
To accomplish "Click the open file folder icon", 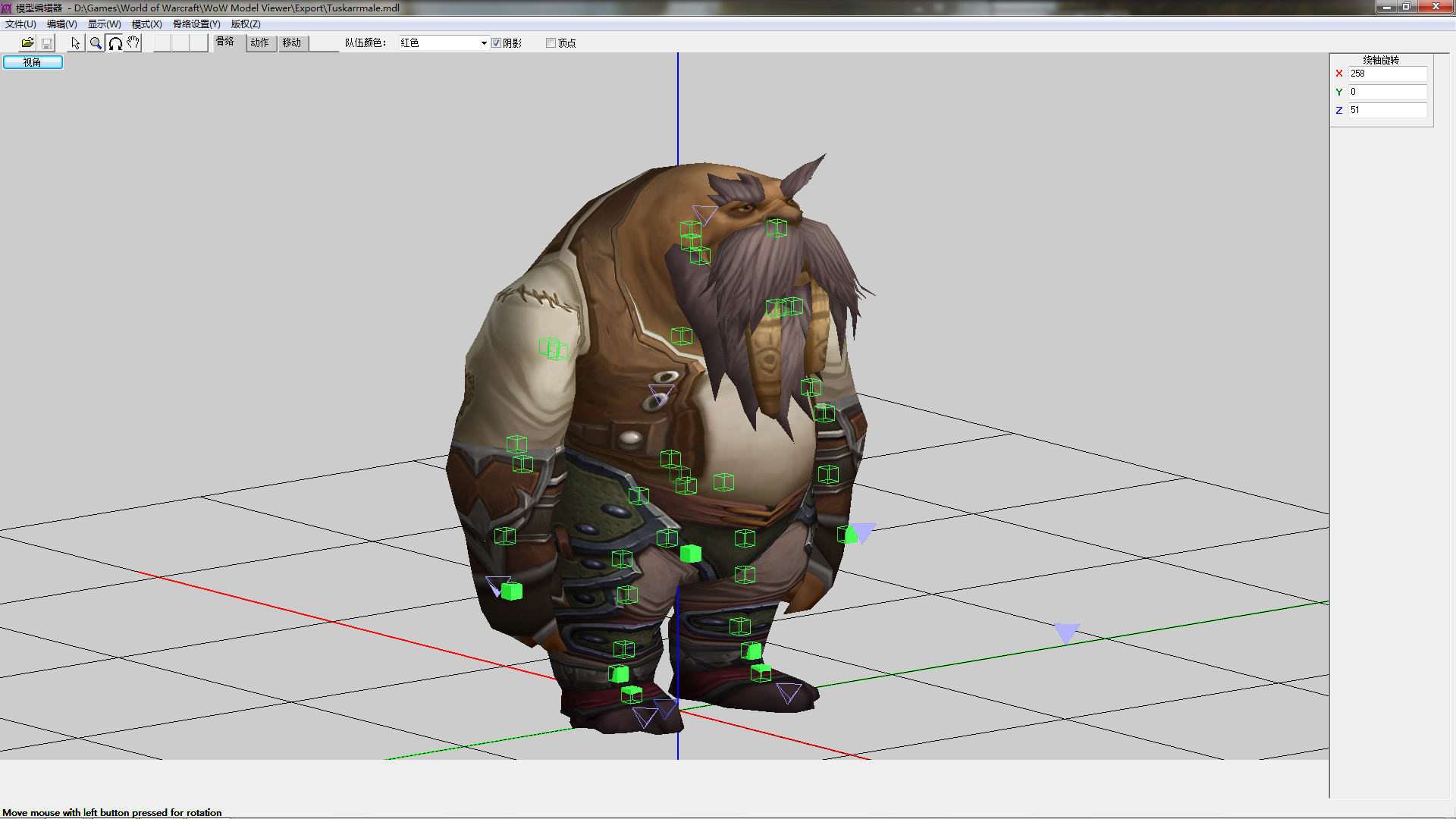I will (x=27, y=43).
